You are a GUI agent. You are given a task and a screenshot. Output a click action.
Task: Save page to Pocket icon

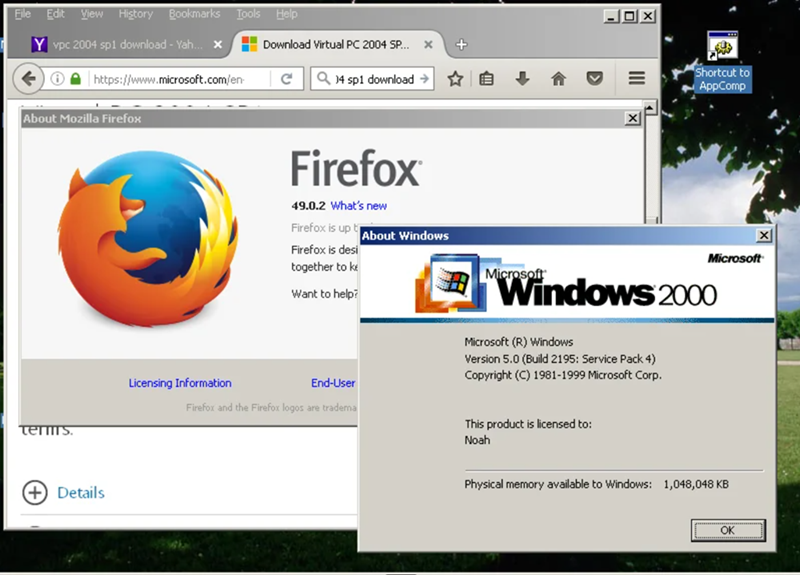pyautogui.click(x=594, y=79)
